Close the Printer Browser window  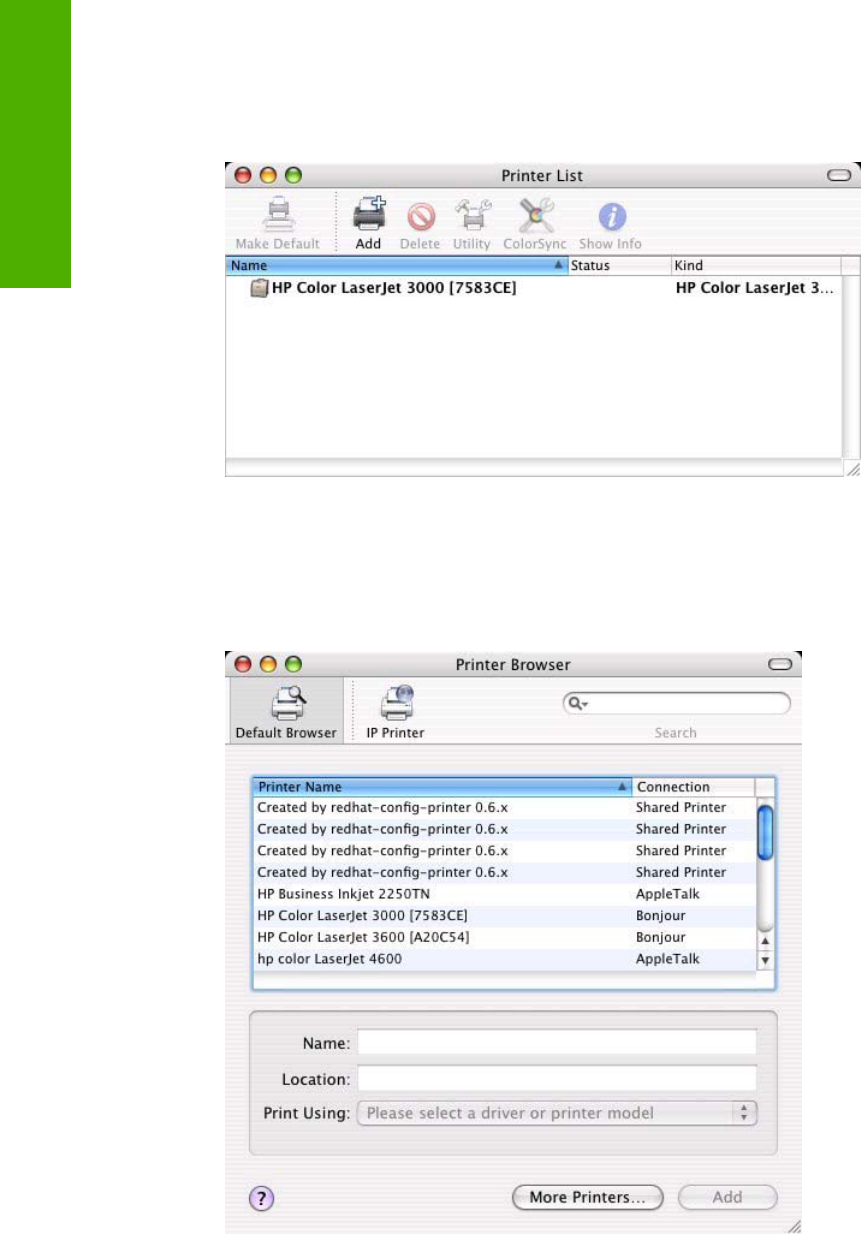click(243, 664)
